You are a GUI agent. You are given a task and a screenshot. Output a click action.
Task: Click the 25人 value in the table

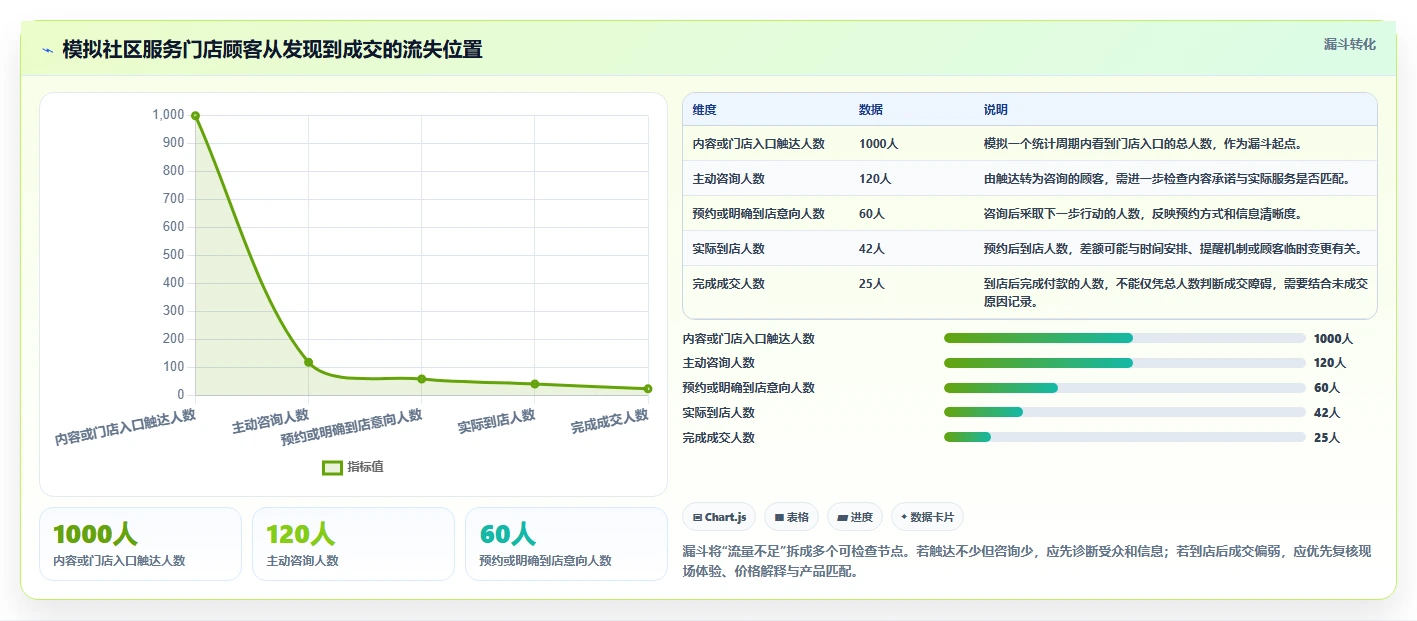click(872, 284)
